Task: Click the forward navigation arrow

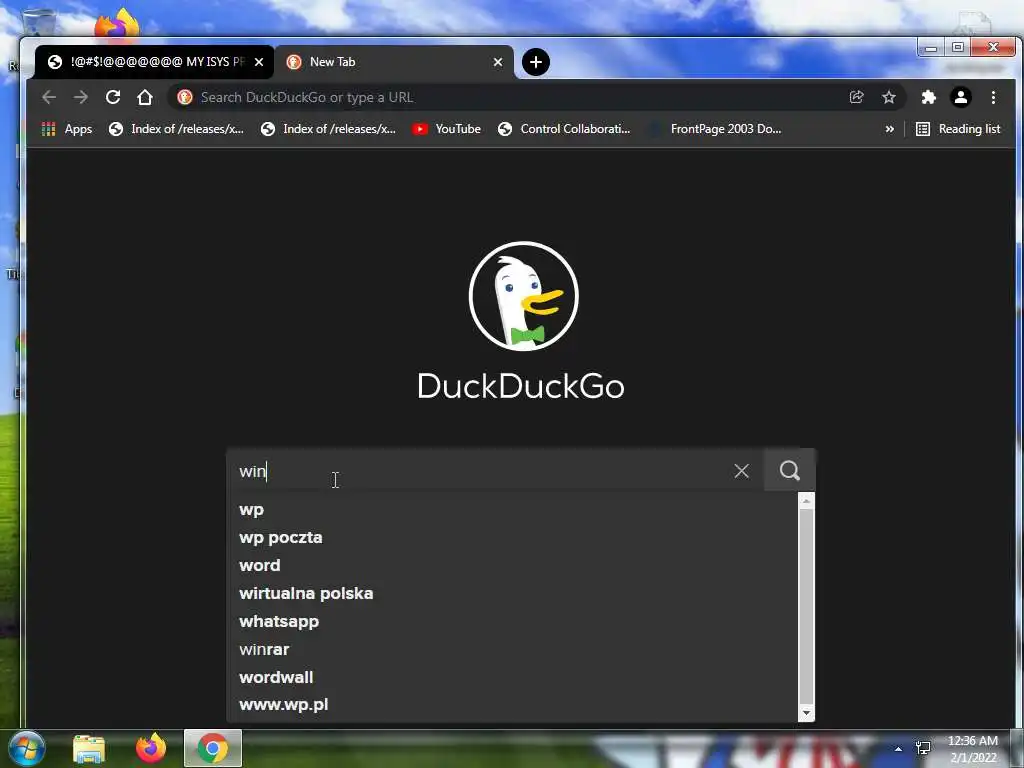Action: (81, 97)
